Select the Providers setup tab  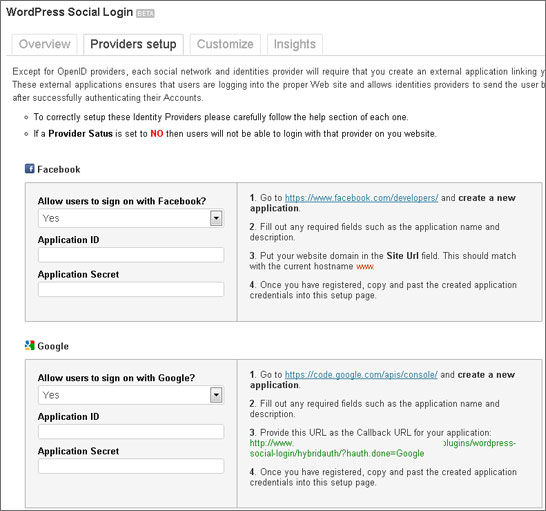tap(133, 44)
